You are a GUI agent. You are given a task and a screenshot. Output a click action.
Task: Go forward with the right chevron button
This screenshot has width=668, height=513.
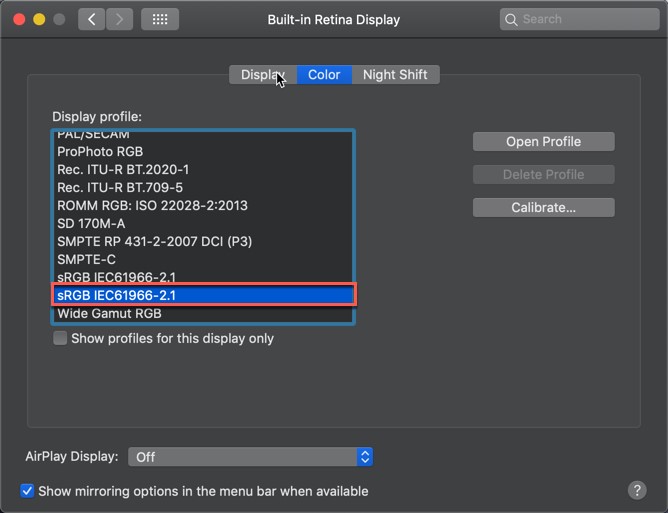click(x=119, y=19)
